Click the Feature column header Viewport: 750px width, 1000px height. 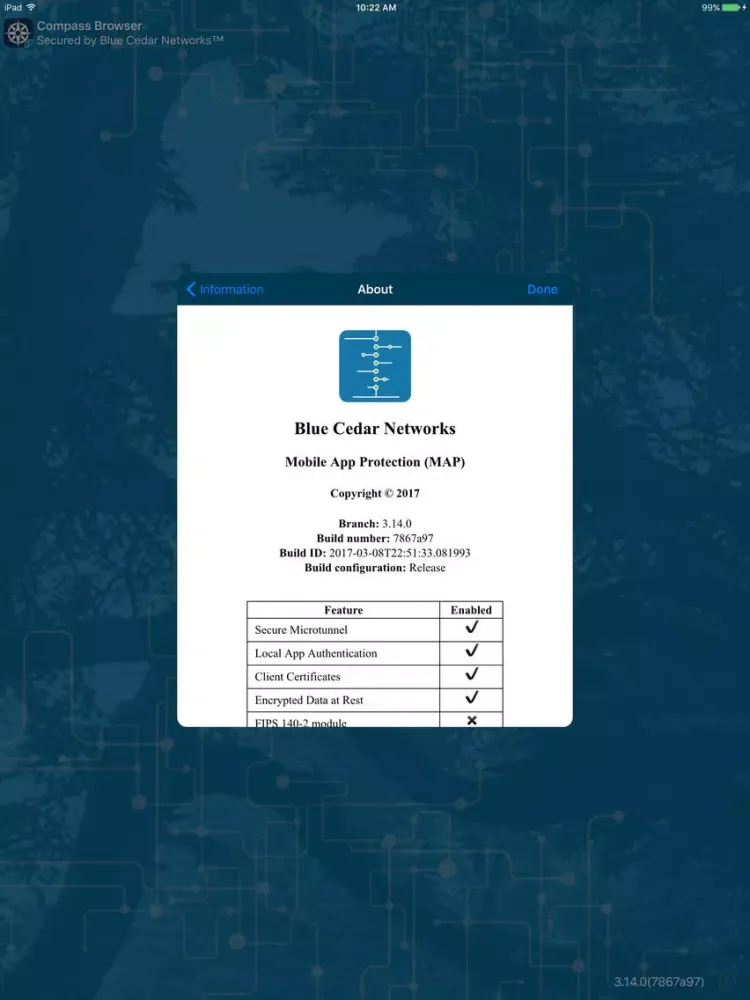[x=343, y=610]
